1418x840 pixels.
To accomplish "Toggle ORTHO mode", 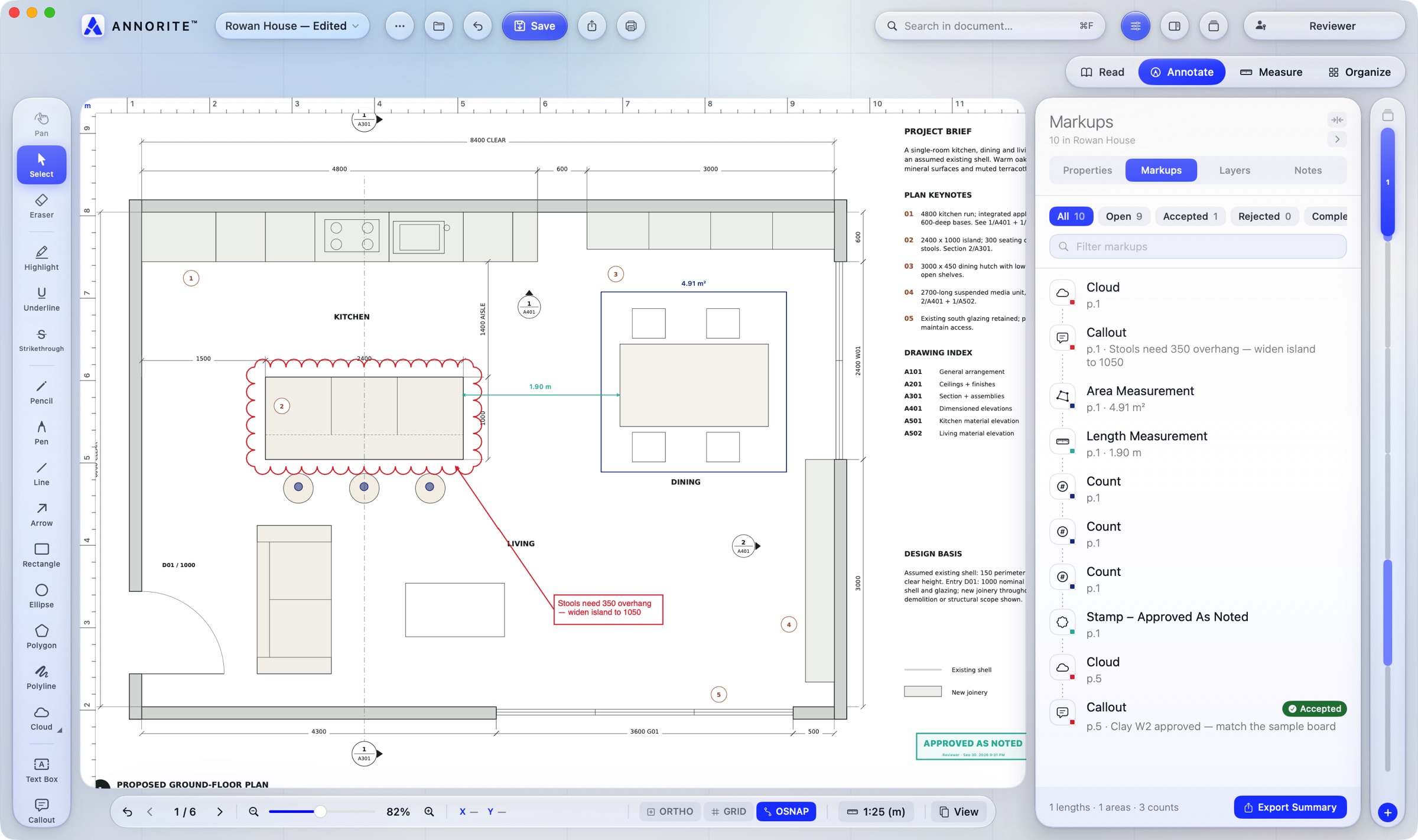I will click(670, 812).
